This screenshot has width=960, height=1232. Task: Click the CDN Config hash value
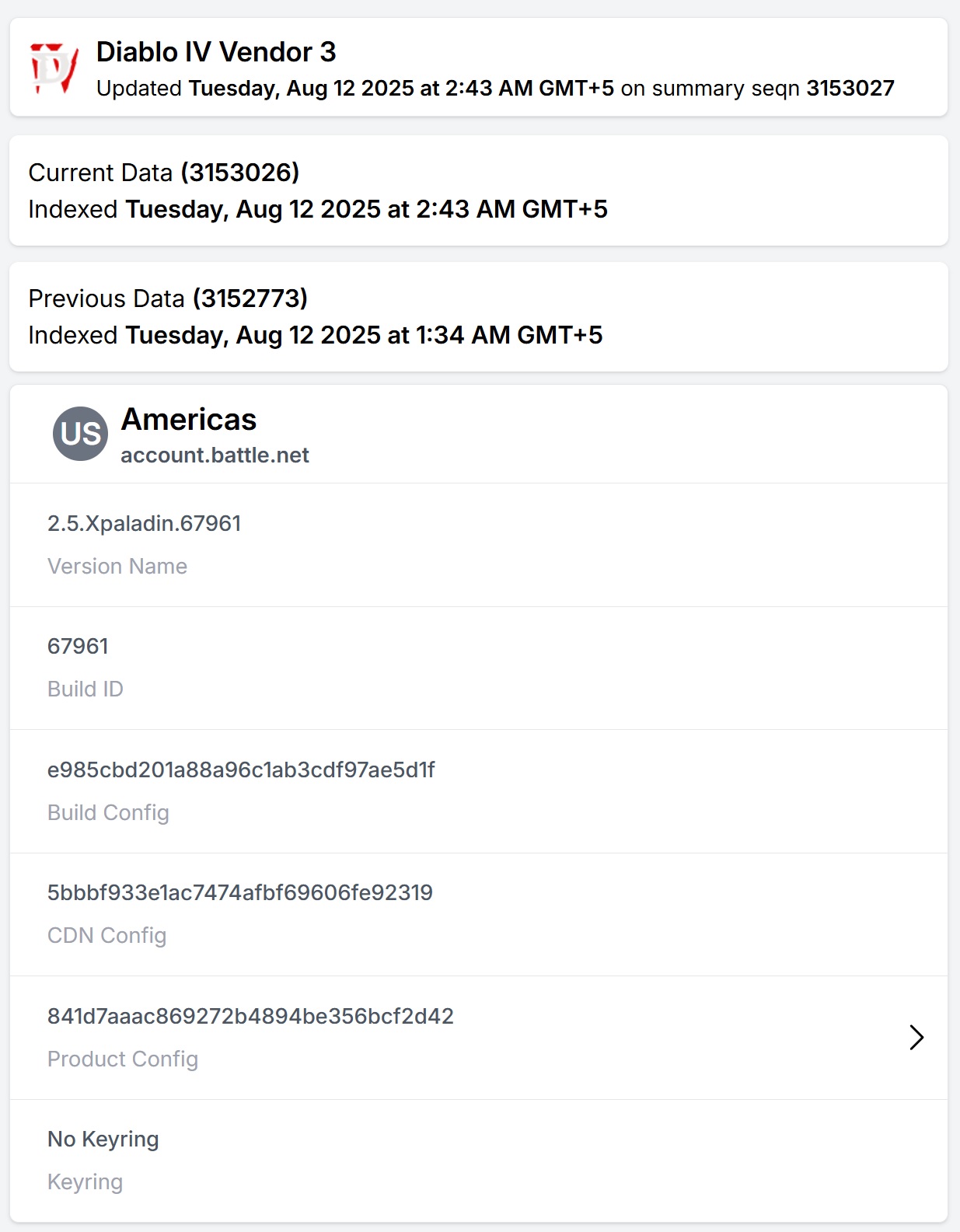tap(239, 892)
